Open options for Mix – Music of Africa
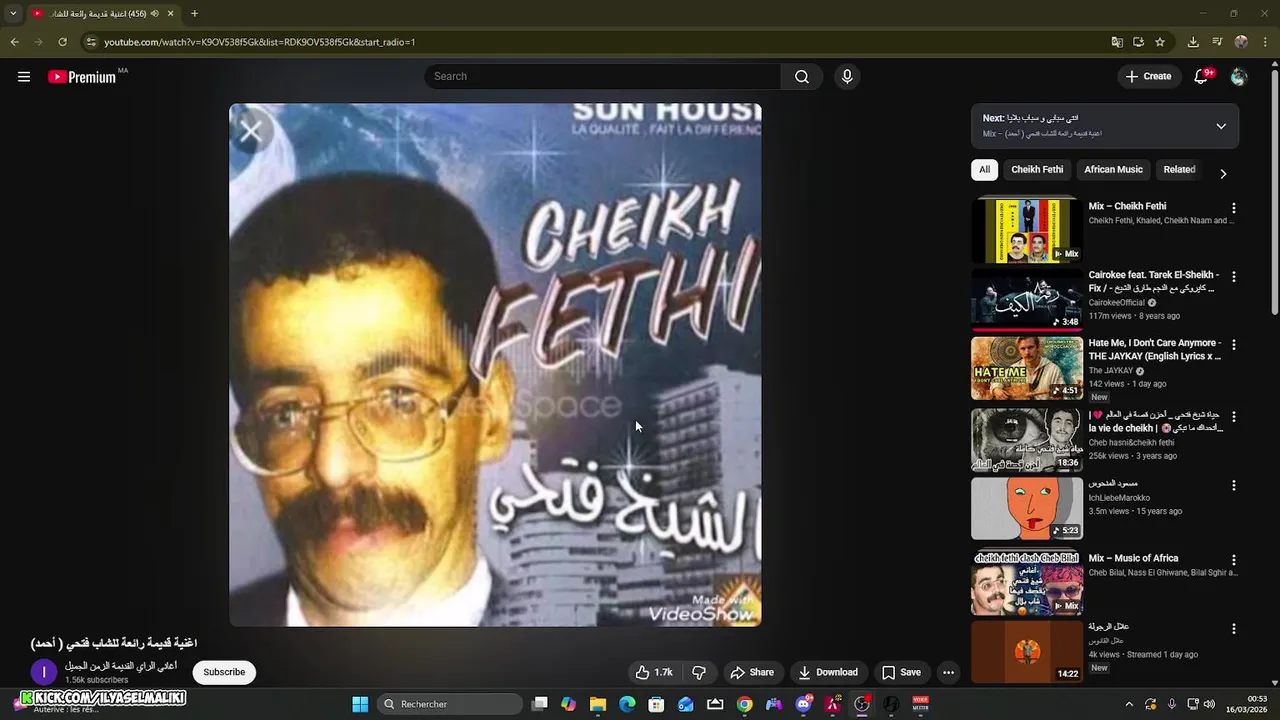 pos(1234,561)
